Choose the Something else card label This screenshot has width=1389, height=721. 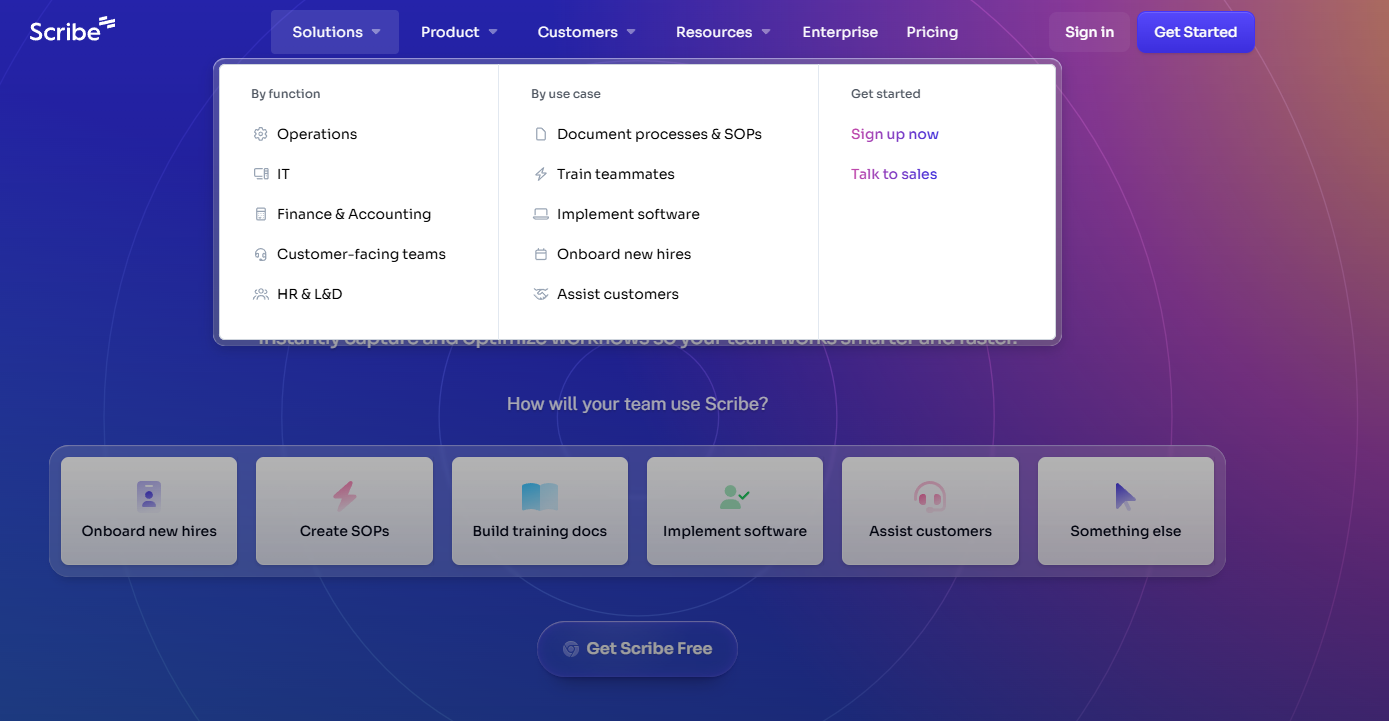[1126, 531]
